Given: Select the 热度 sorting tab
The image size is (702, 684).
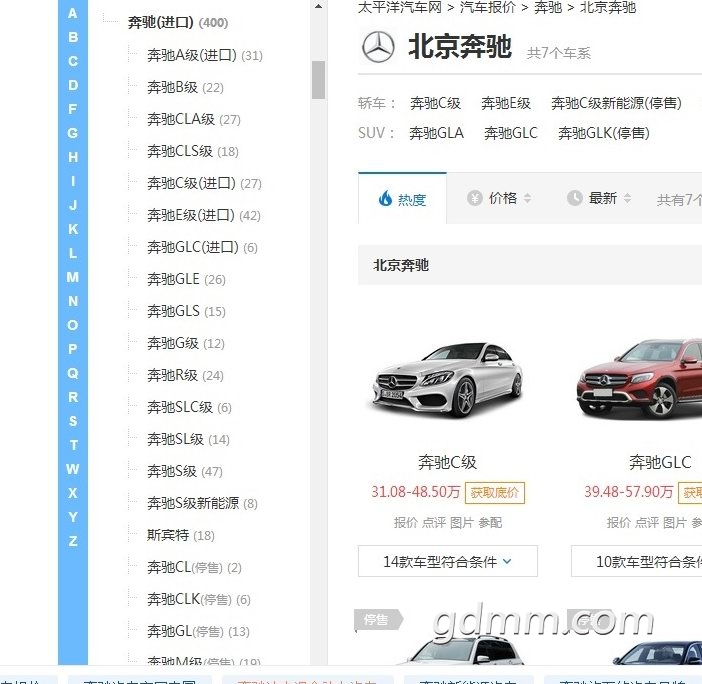Looking at the screenshot, I should [402, 198].
